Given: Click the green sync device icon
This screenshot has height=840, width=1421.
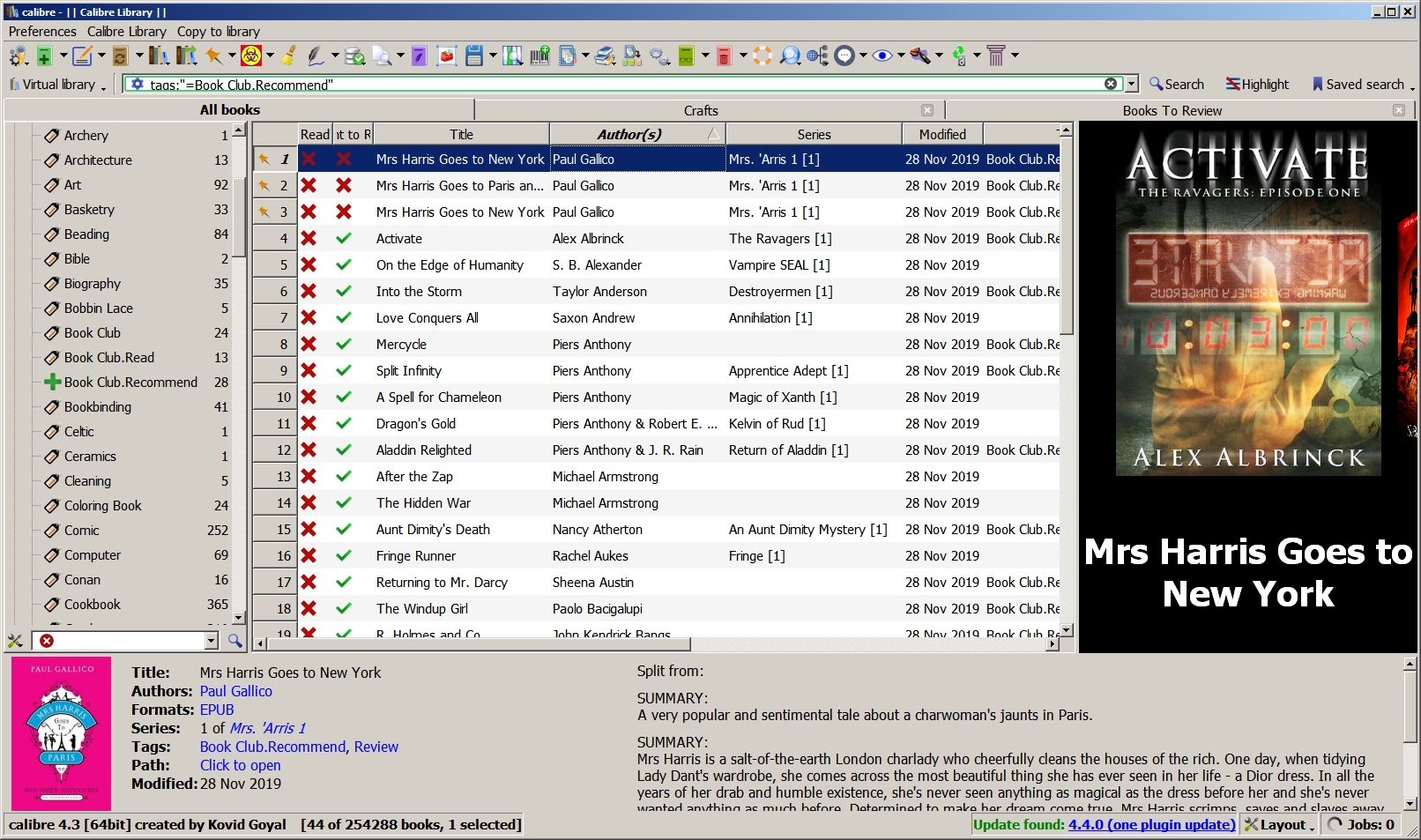Looking at the screenshot, I should click(958, 56).
